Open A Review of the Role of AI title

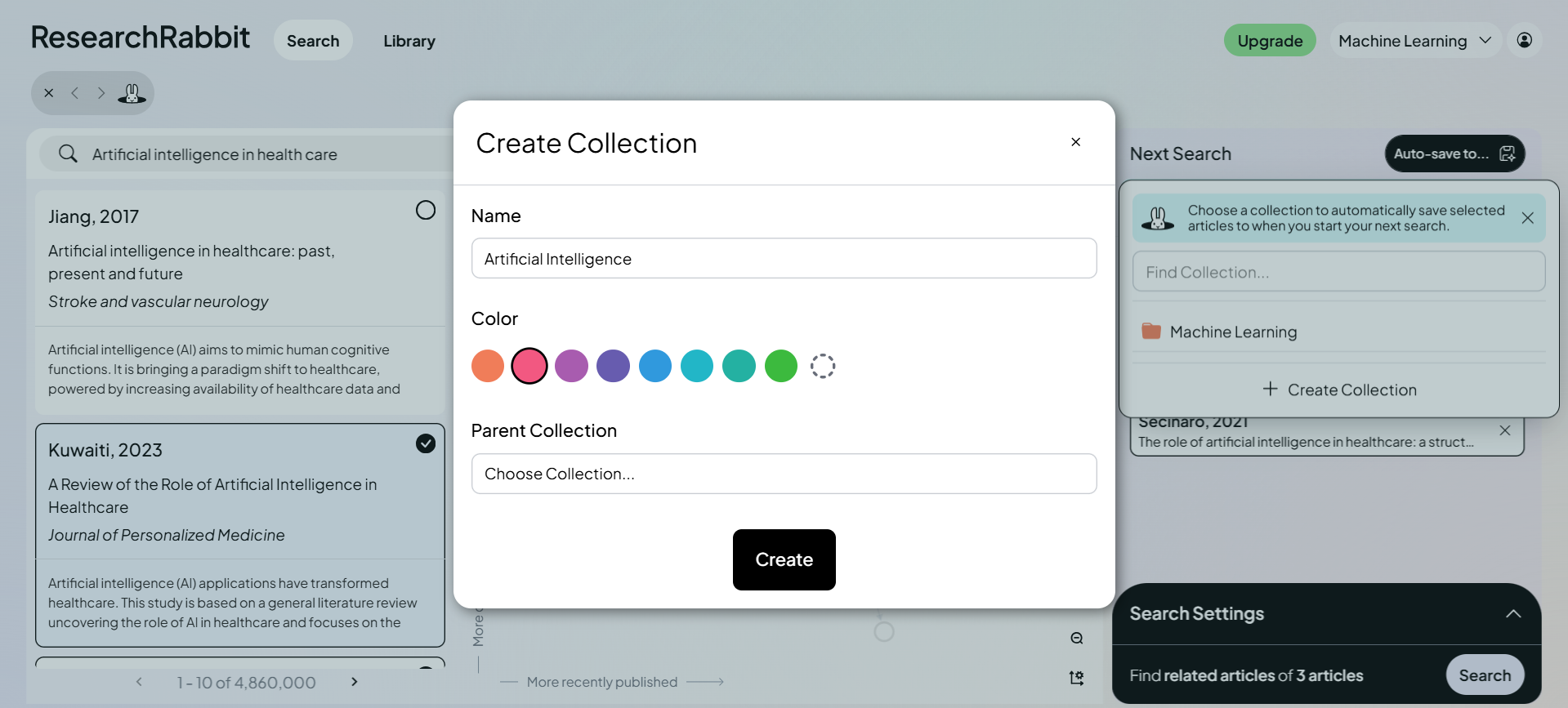click(212, 496)
